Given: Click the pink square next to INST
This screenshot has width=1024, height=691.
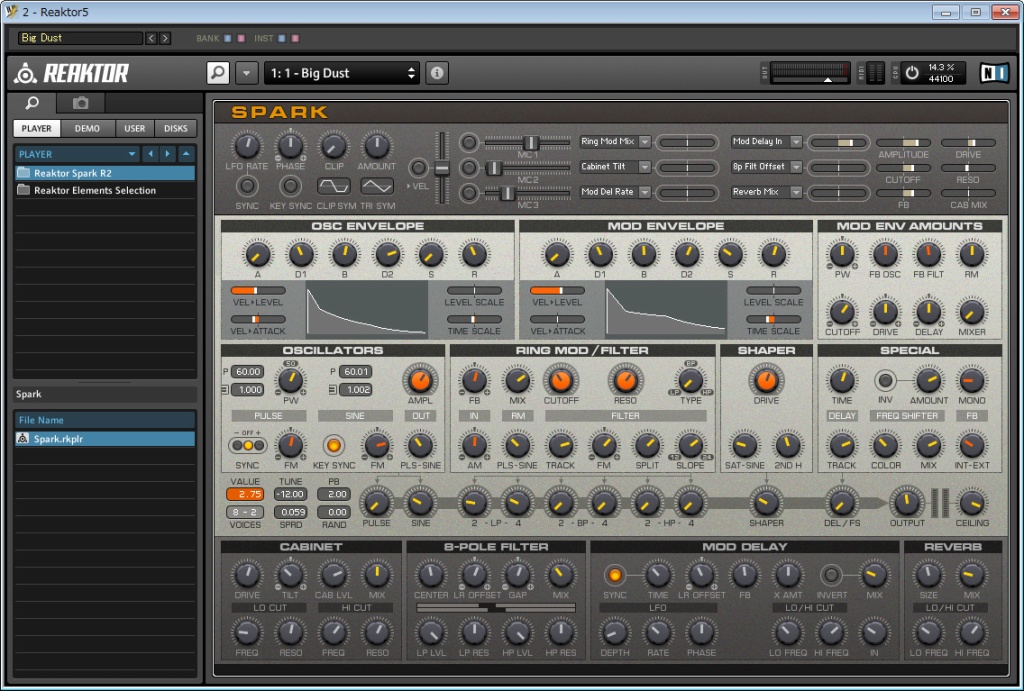Looking at the screenshot, I should pyautogui.click(x=295, y=39).
